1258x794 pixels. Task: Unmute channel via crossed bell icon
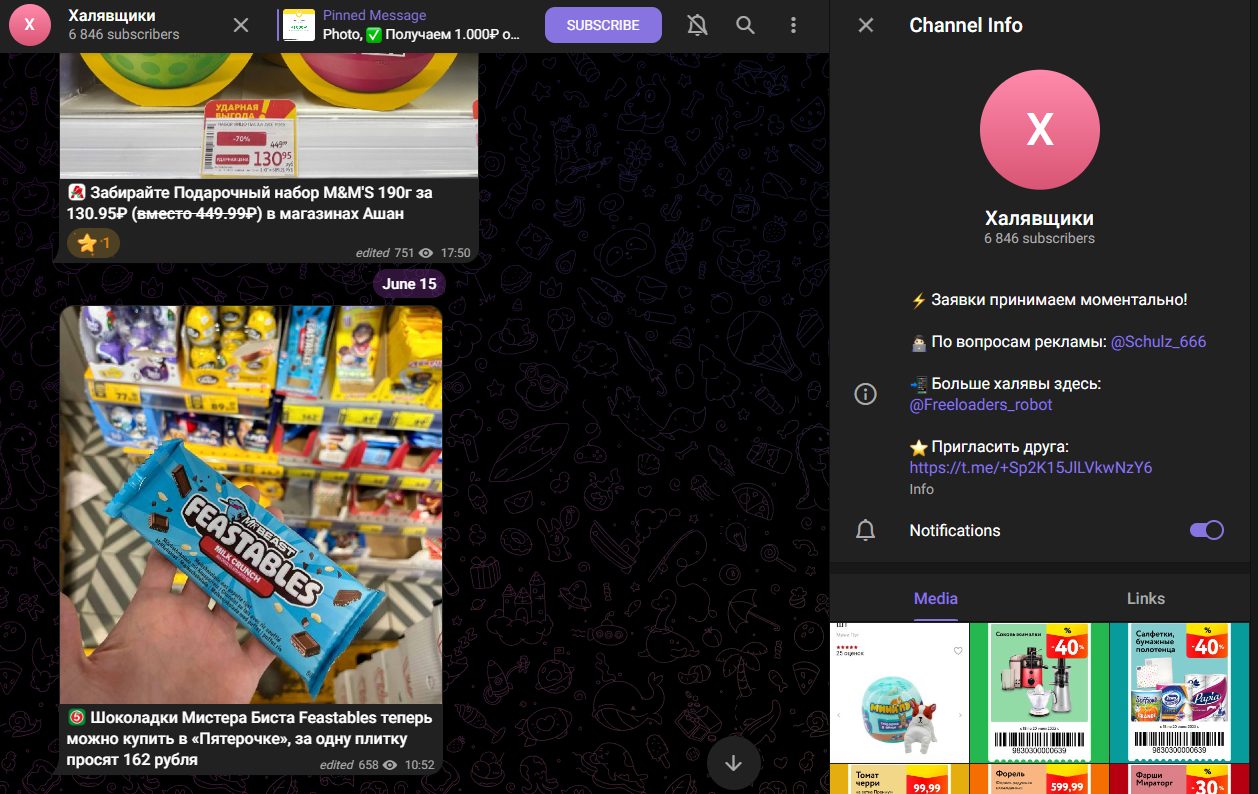[x=697, y=25]
